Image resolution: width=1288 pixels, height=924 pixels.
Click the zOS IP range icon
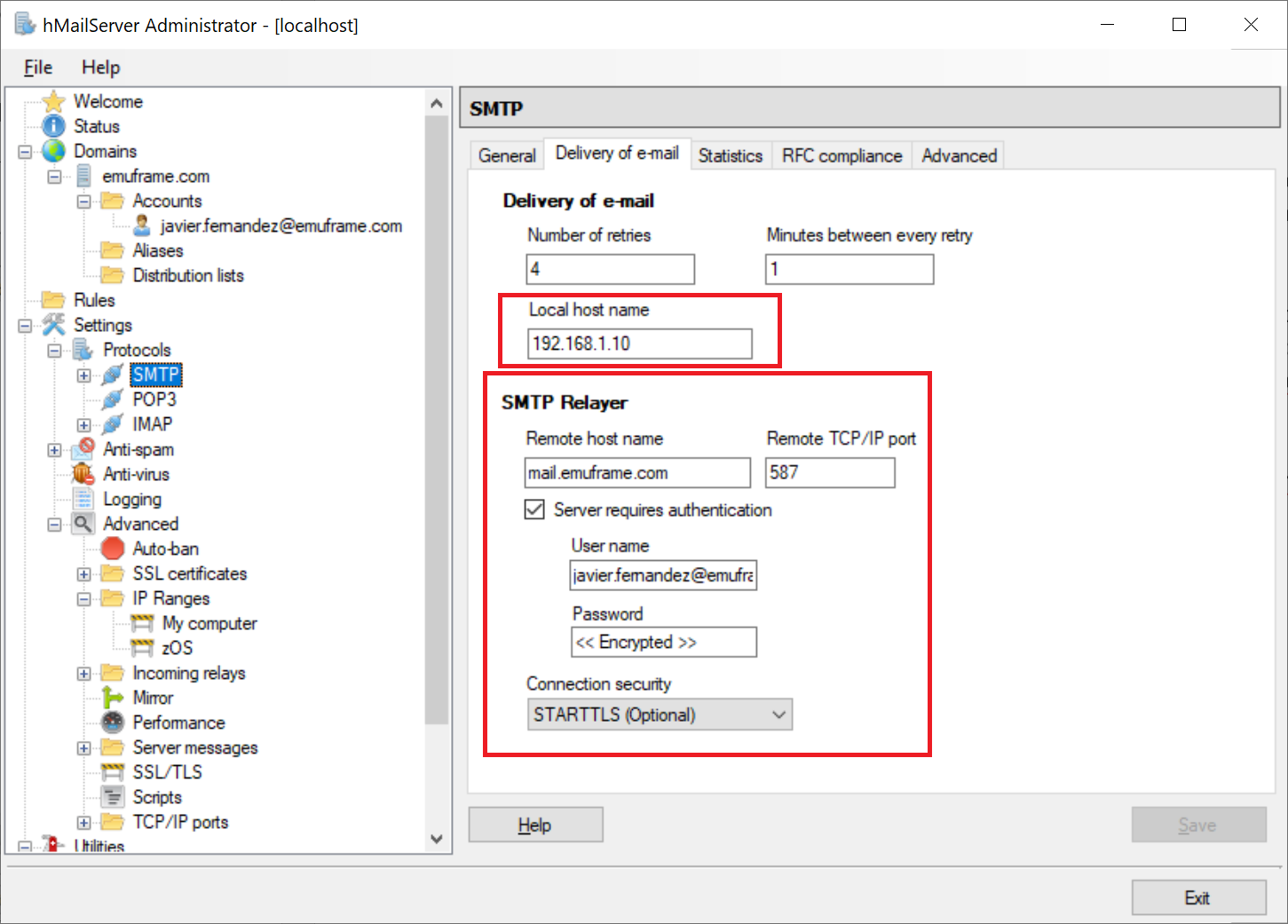pyautogui.click(x=142, y=648)
